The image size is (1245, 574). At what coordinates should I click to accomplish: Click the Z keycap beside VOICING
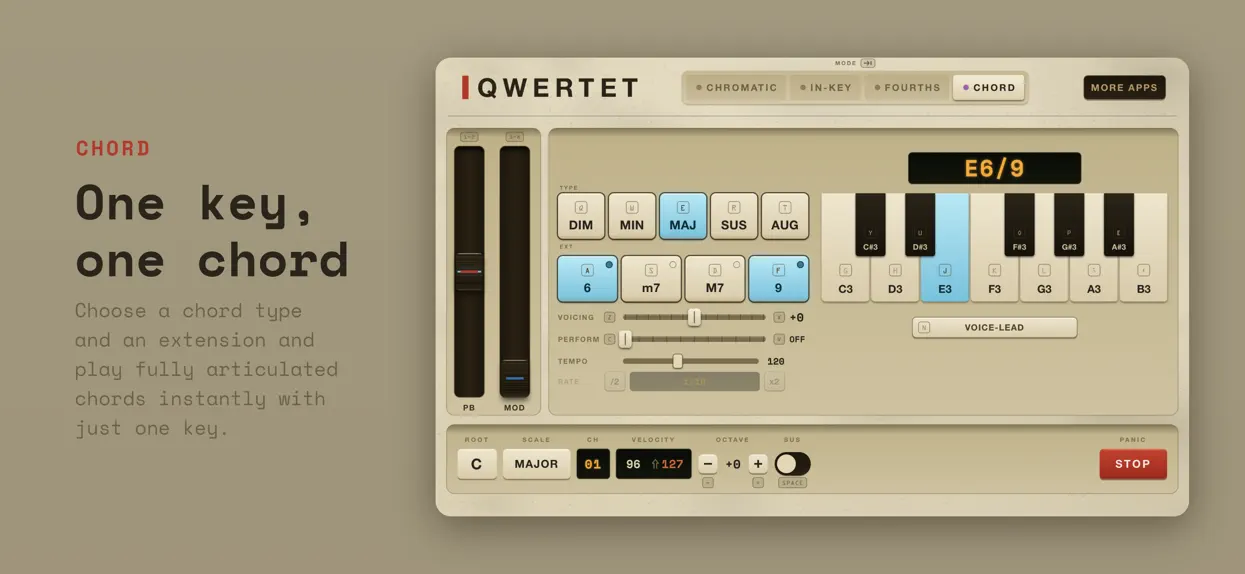(610, 317)
